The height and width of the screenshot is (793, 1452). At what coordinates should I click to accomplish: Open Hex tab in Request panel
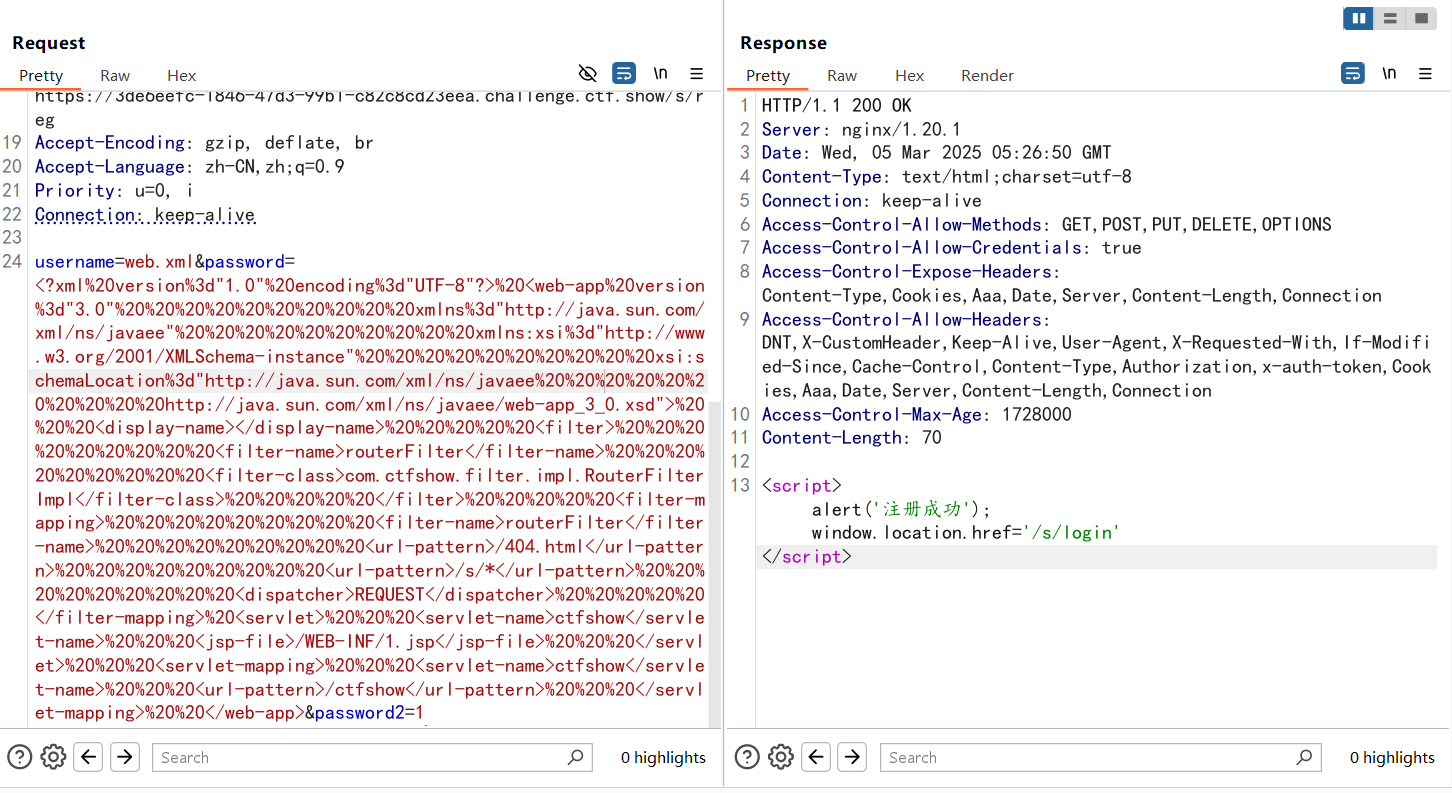pos(181,75)
